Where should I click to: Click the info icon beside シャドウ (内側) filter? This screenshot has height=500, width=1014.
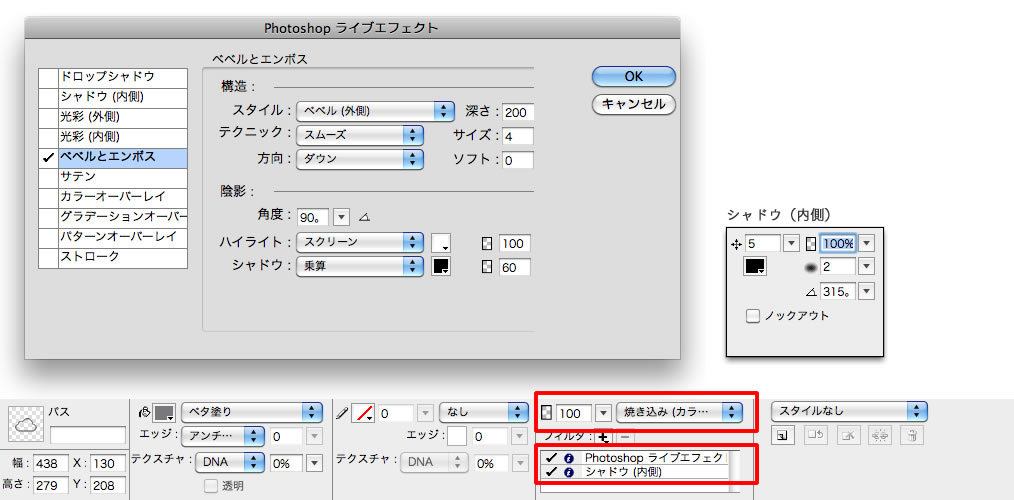coord(569,471)
